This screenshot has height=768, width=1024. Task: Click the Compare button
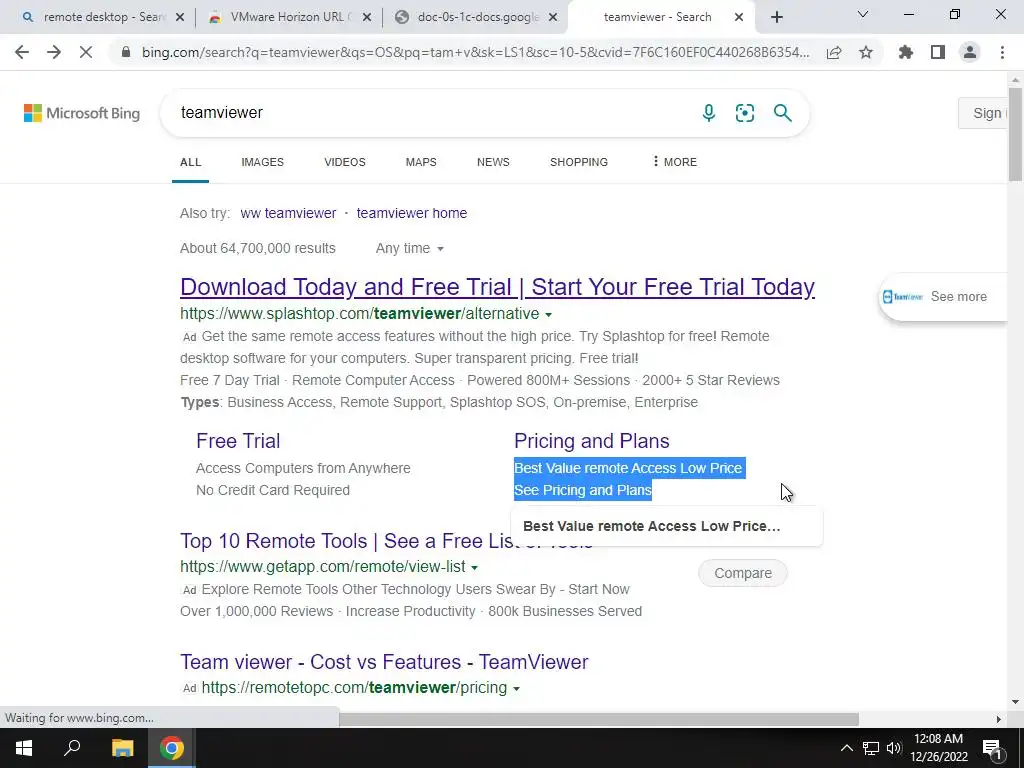coord(743,573)
